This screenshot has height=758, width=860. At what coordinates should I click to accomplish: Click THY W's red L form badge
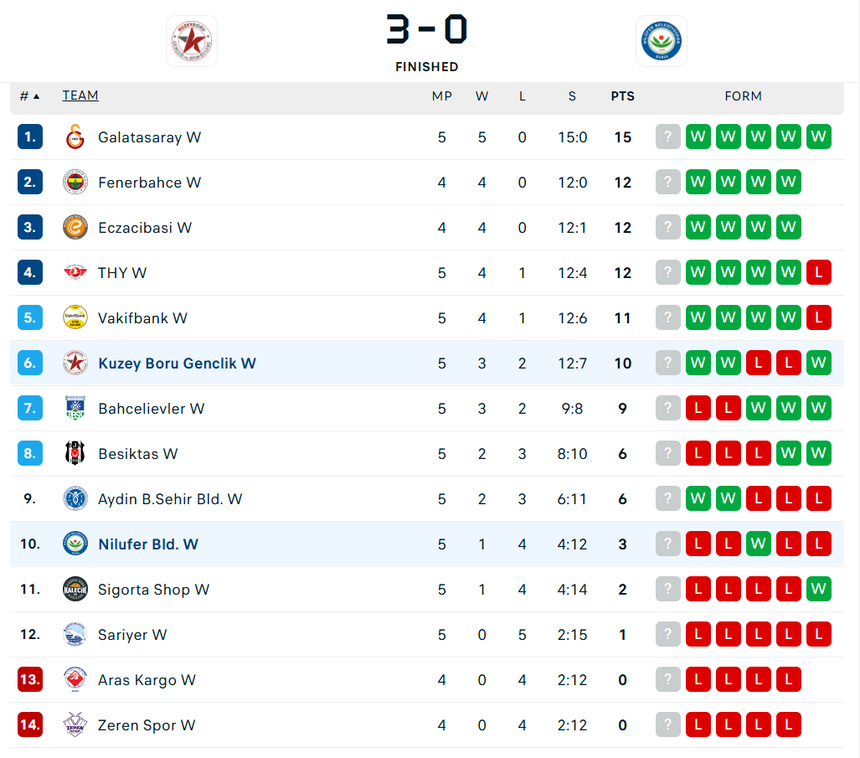pyautogui.click(x=818, y=273)
